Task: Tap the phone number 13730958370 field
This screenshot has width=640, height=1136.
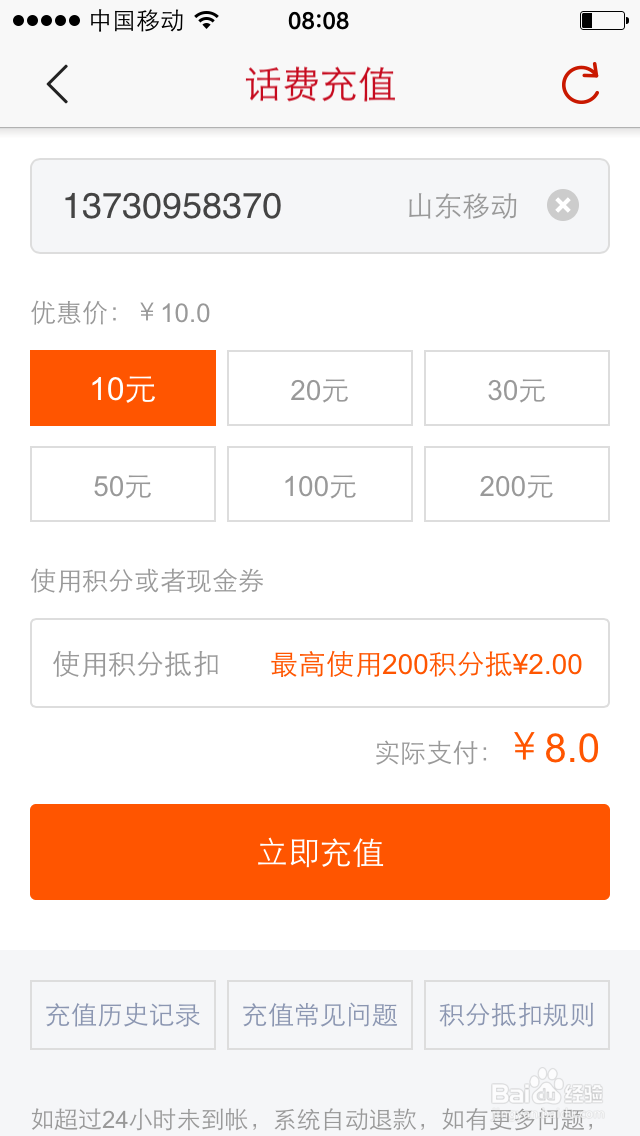Action: click(173, 206)
